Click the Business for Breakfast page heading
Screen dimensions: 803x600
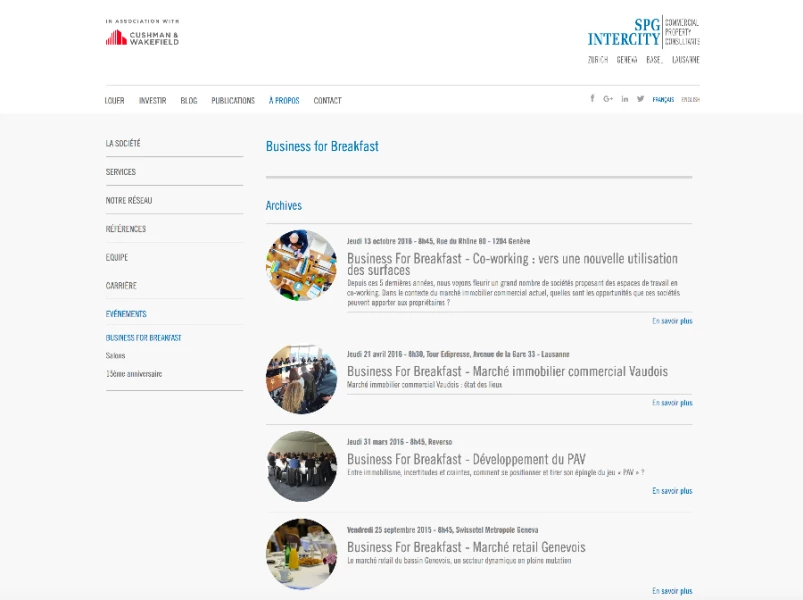click(322, 146)
